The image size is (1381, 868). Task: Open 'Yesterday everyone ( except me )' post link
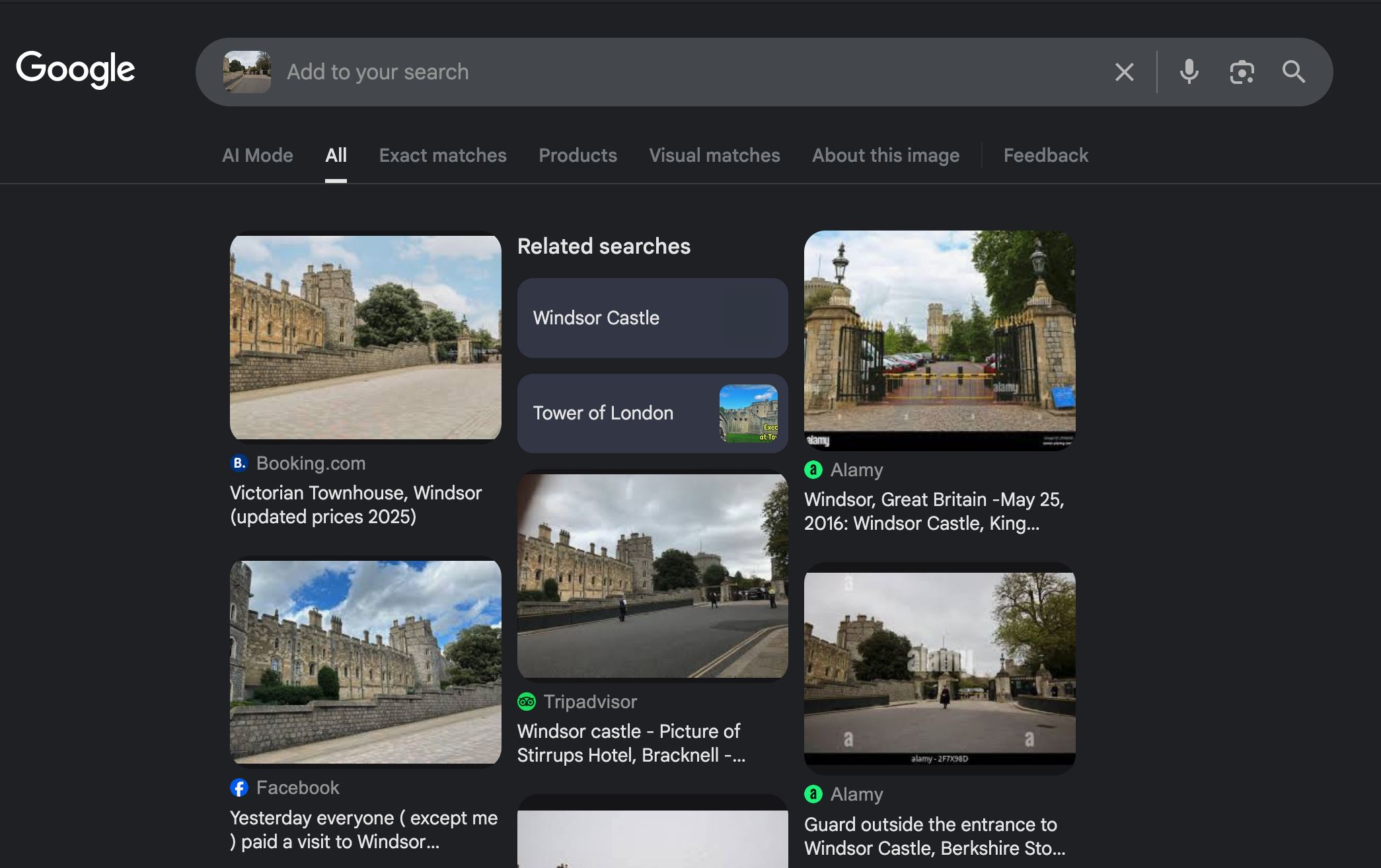pos(363,830)
